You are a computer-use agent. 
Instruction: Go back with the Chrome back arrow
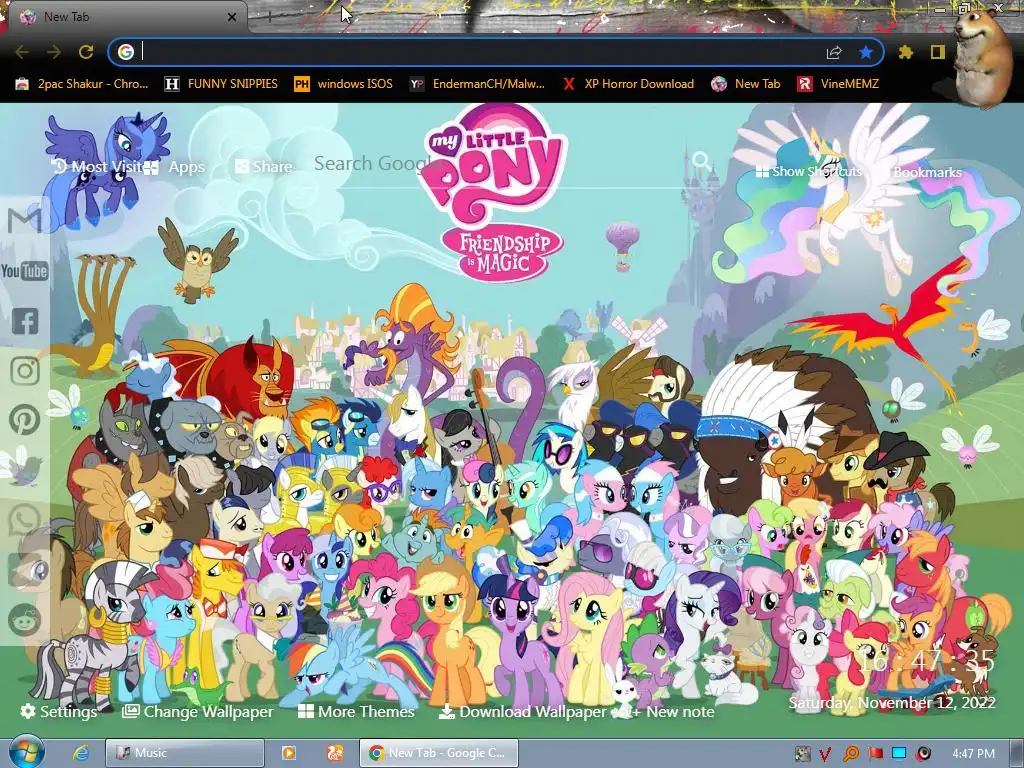(x=22, y=52)
